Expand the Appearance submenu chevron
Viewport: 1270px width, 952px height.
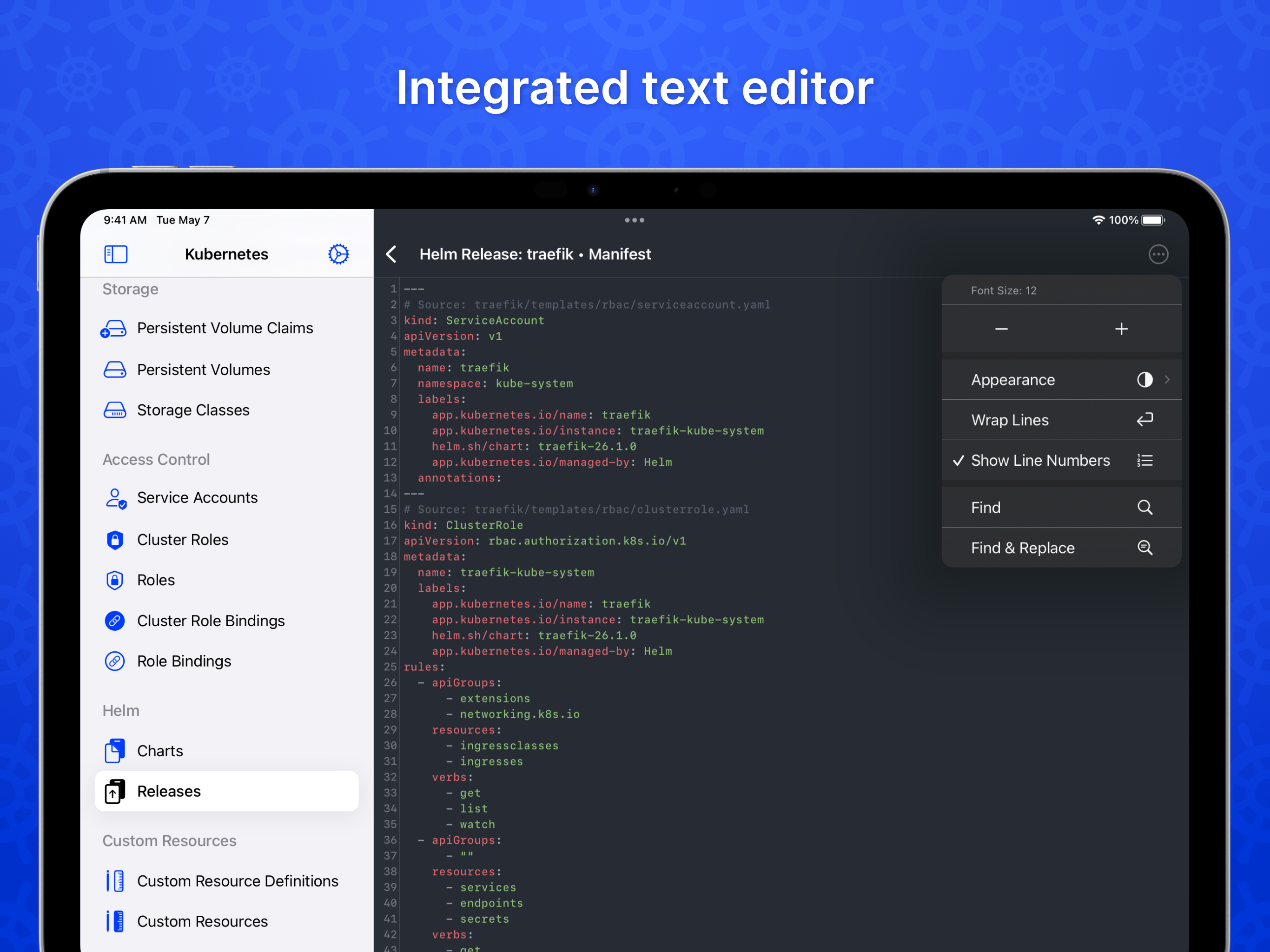point(1167,379)
